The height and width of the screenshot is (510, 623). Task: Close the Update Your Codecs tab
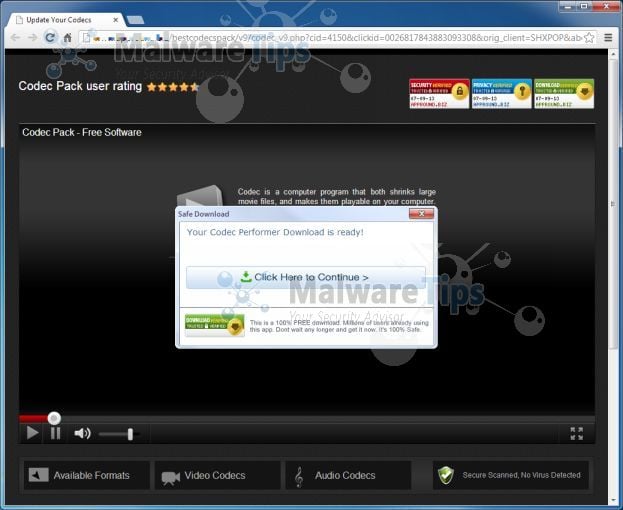[116, 19]
